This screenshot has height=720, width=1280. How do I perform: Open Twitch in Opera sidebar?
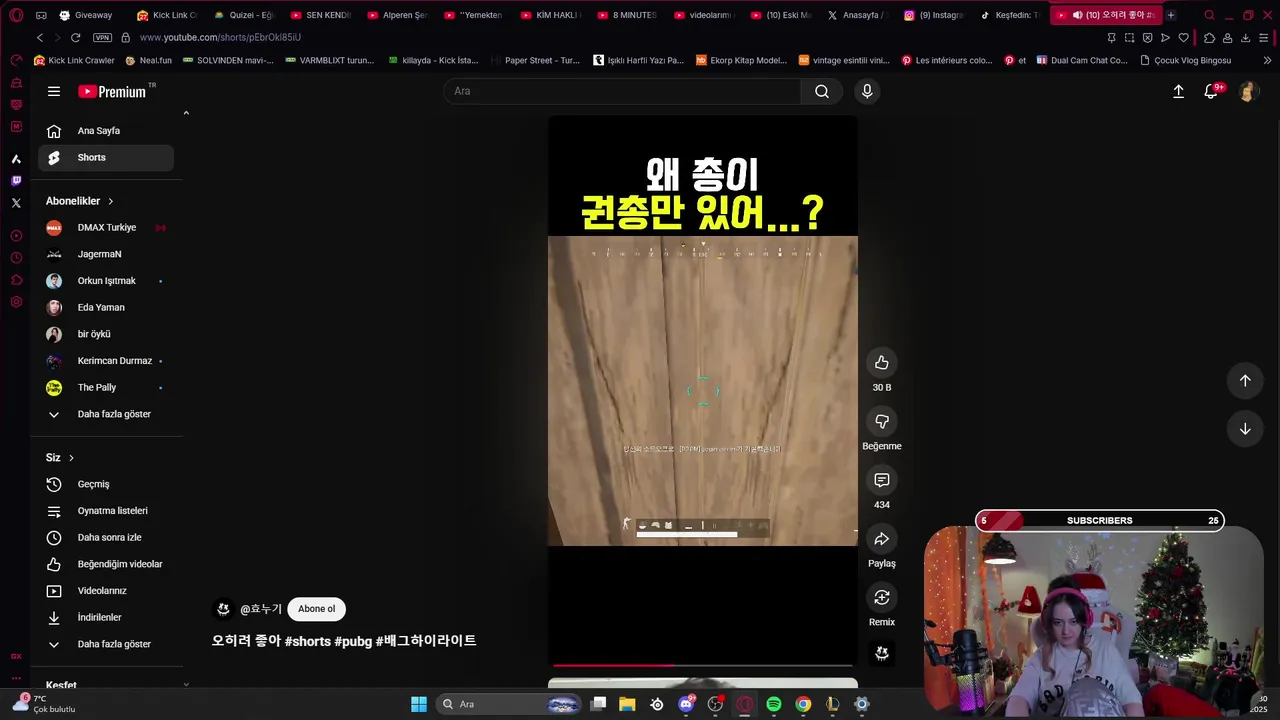16,181
